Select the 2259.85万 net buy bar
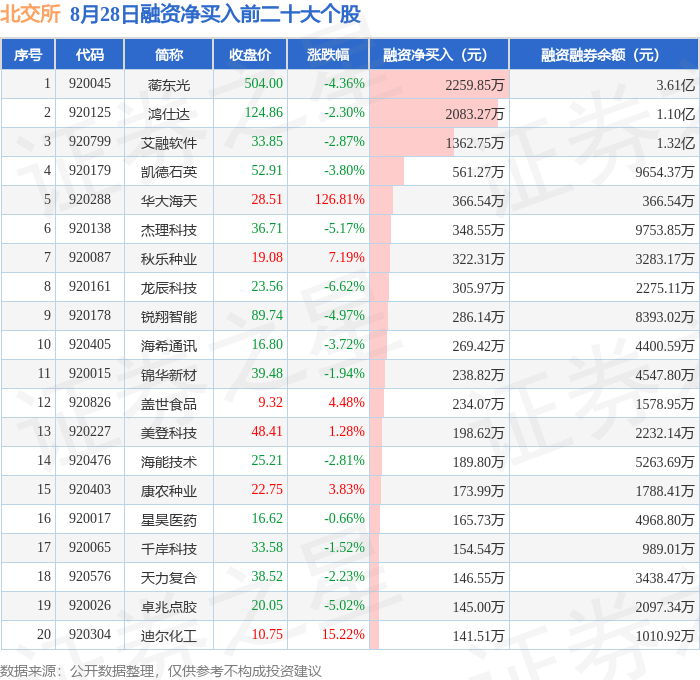This screenshot has height=680, width=700. (x=439, y=84)
